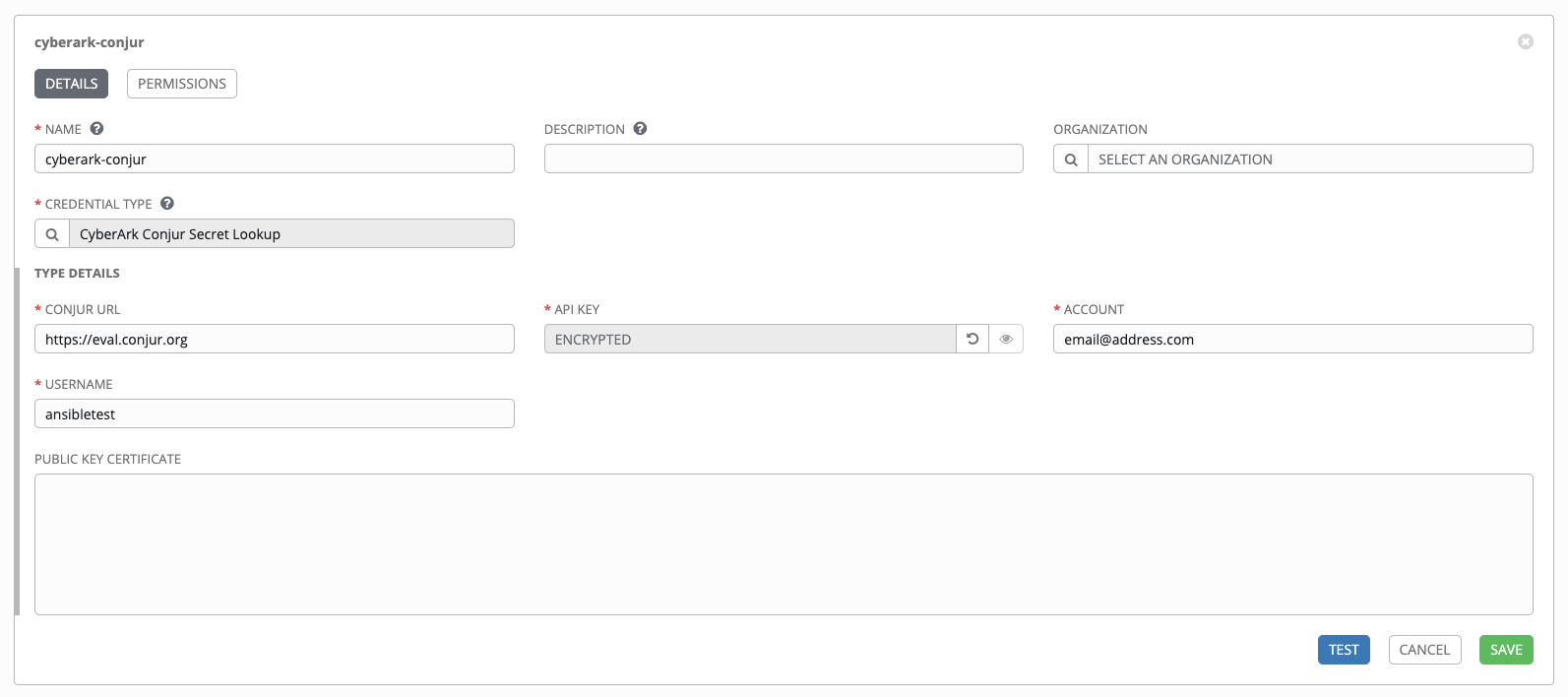Click the Conjur URL label
Image resolution: width=1568 pixels, height=697 pixels.
[83, 309]
